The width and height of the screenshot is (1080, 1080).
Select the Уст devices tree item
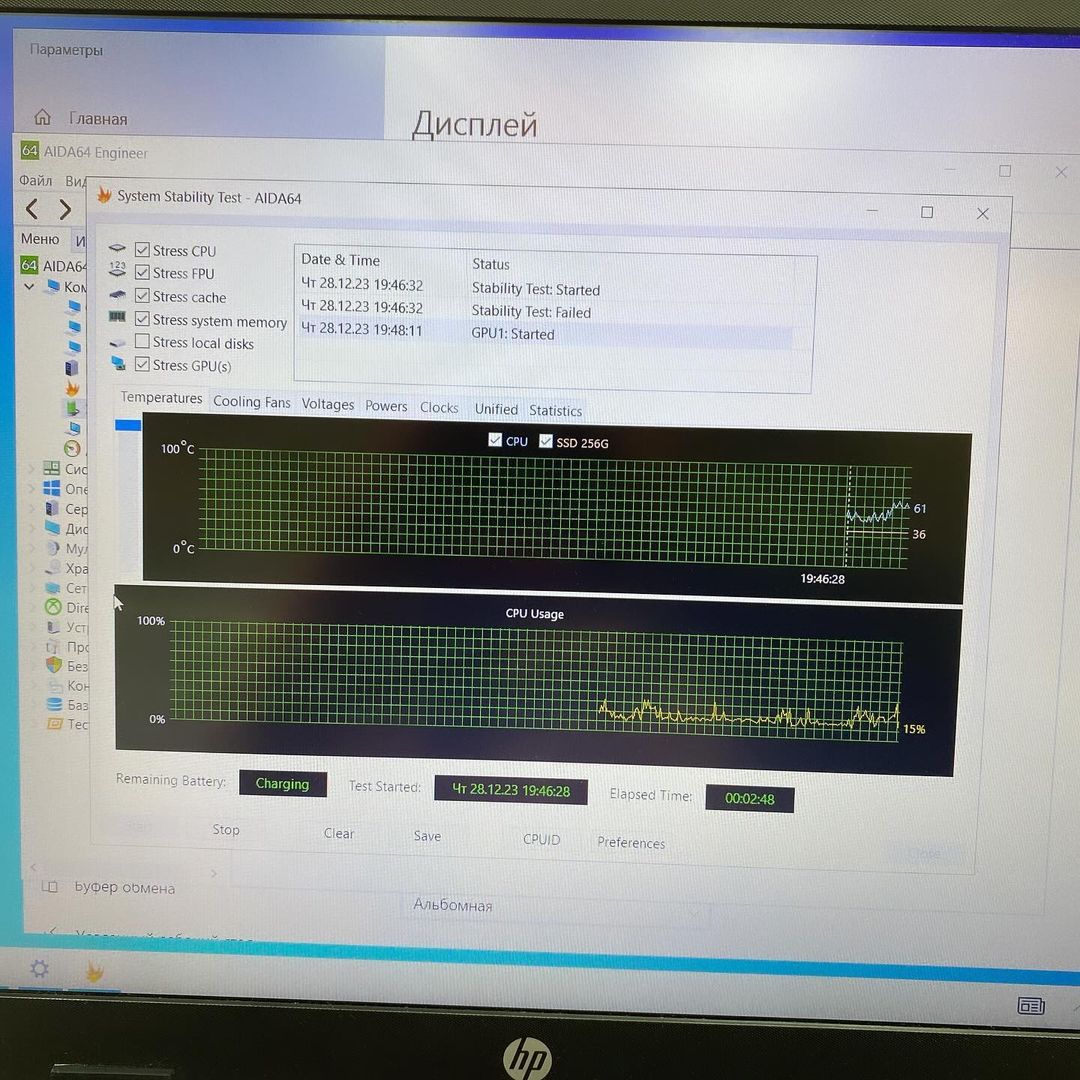pos(67,627)
